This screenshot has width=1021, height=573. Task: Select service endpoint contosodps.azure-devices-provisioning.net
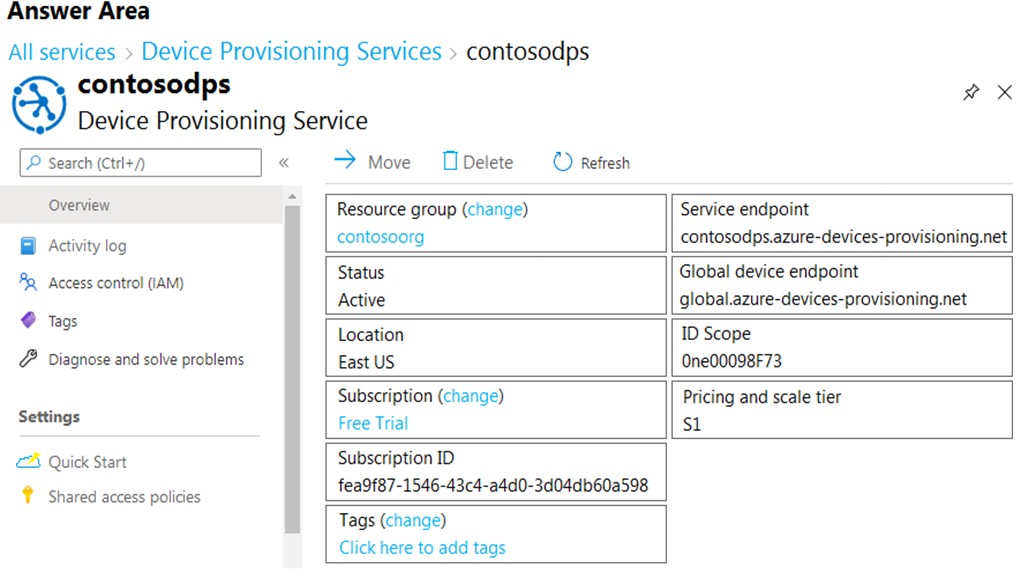(x=844, y=236)
